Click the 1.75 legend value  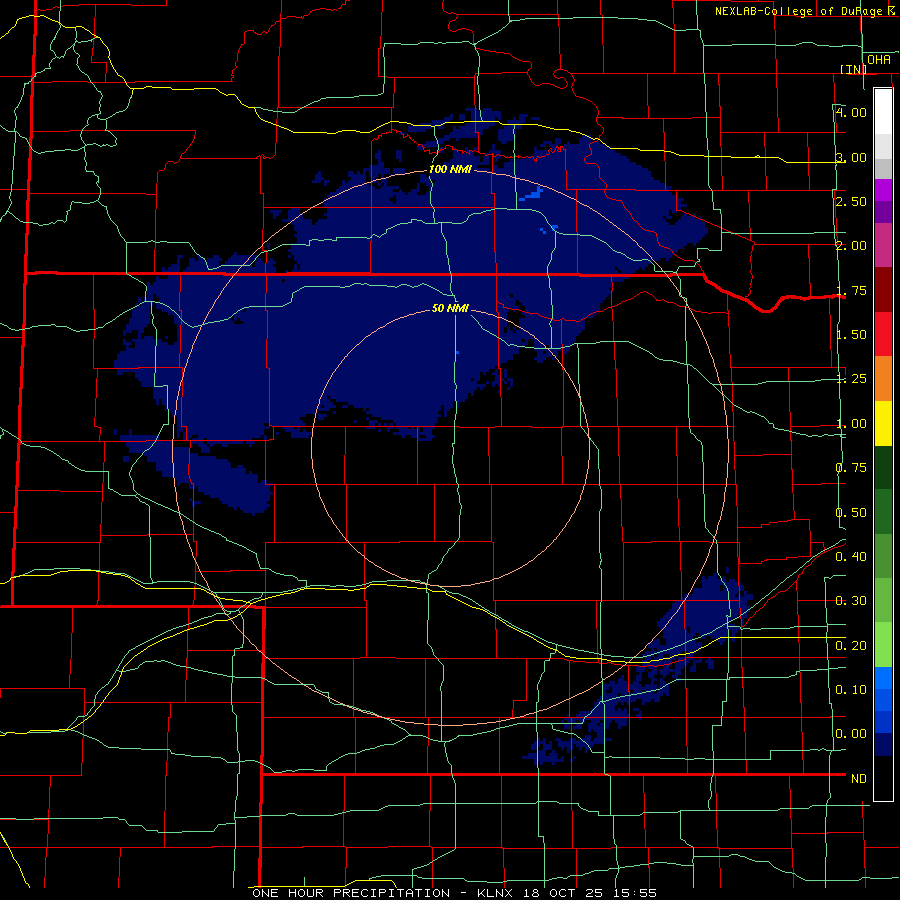(x=851, y=290)
